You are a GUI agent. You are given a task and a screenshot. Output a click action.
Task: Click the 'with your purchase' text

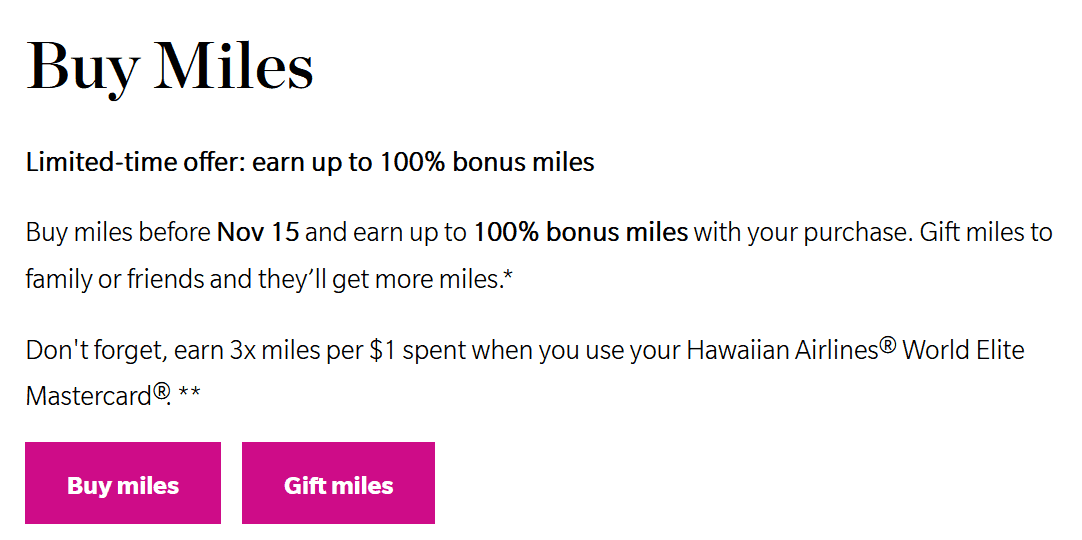point(786,233)
